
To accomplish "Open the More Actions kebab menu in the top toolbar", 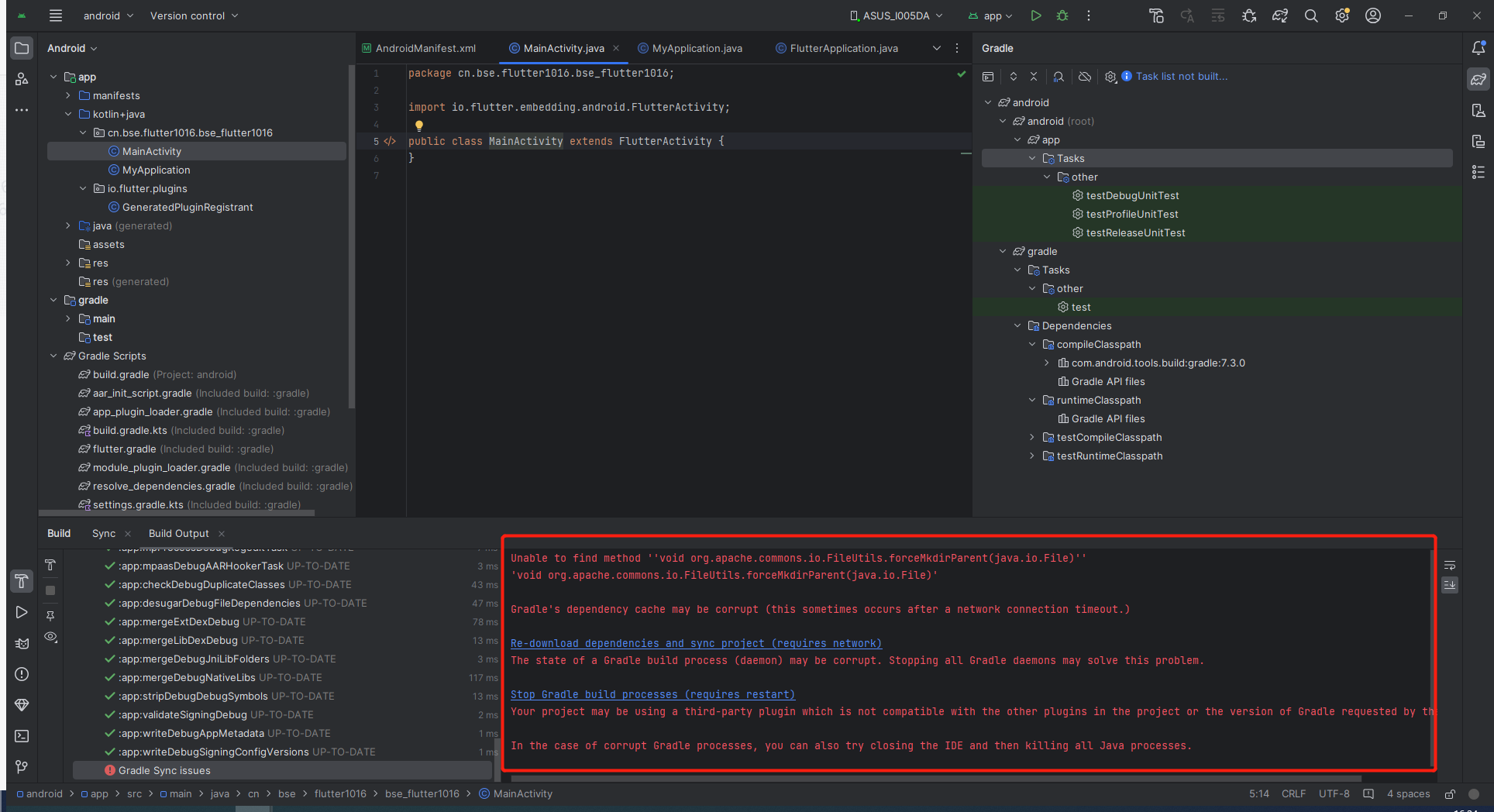I will tap(1089, 15).
